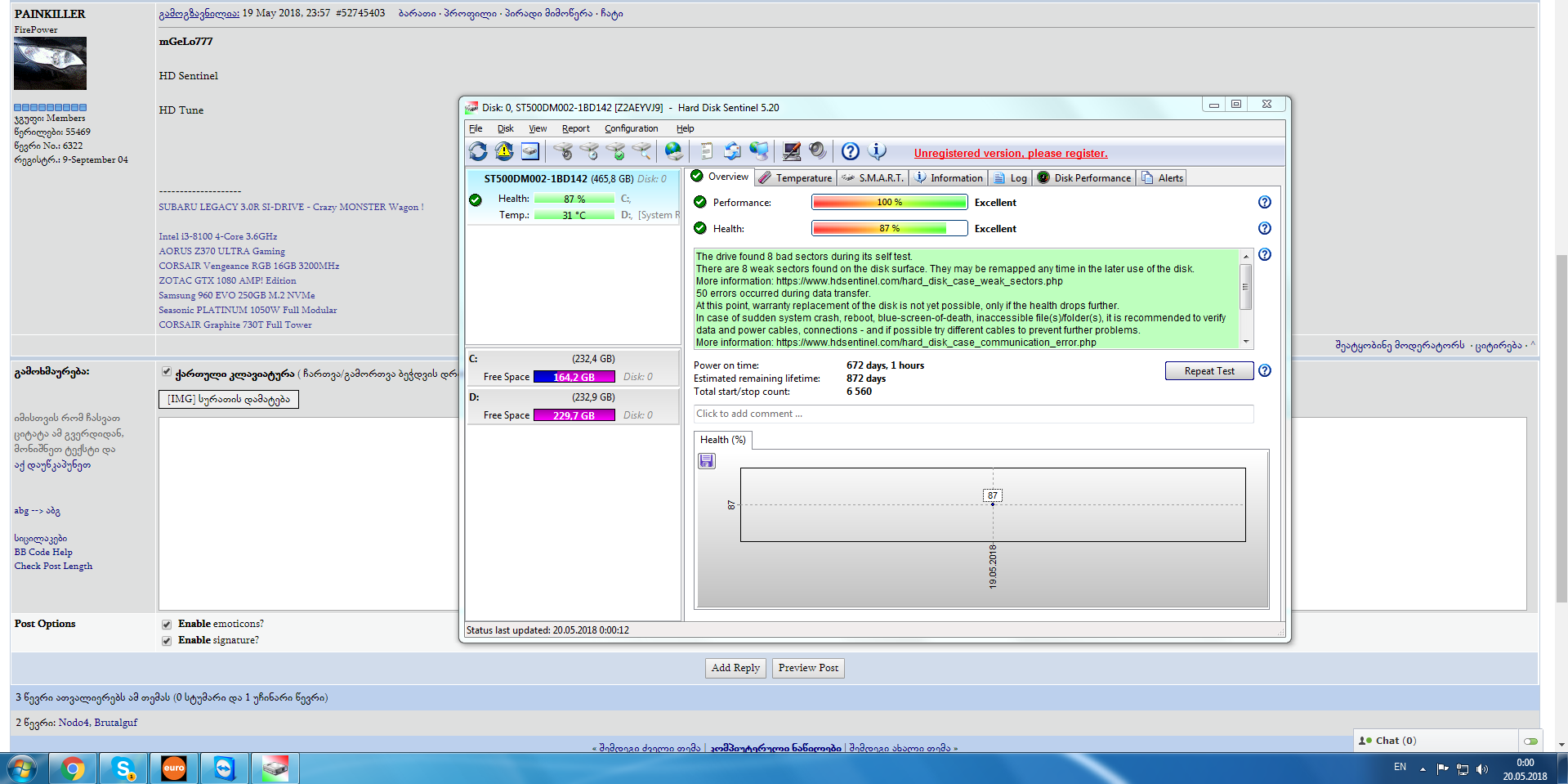Click the Health 87% progress bar
1568x784 pixels.
(889, 228)
